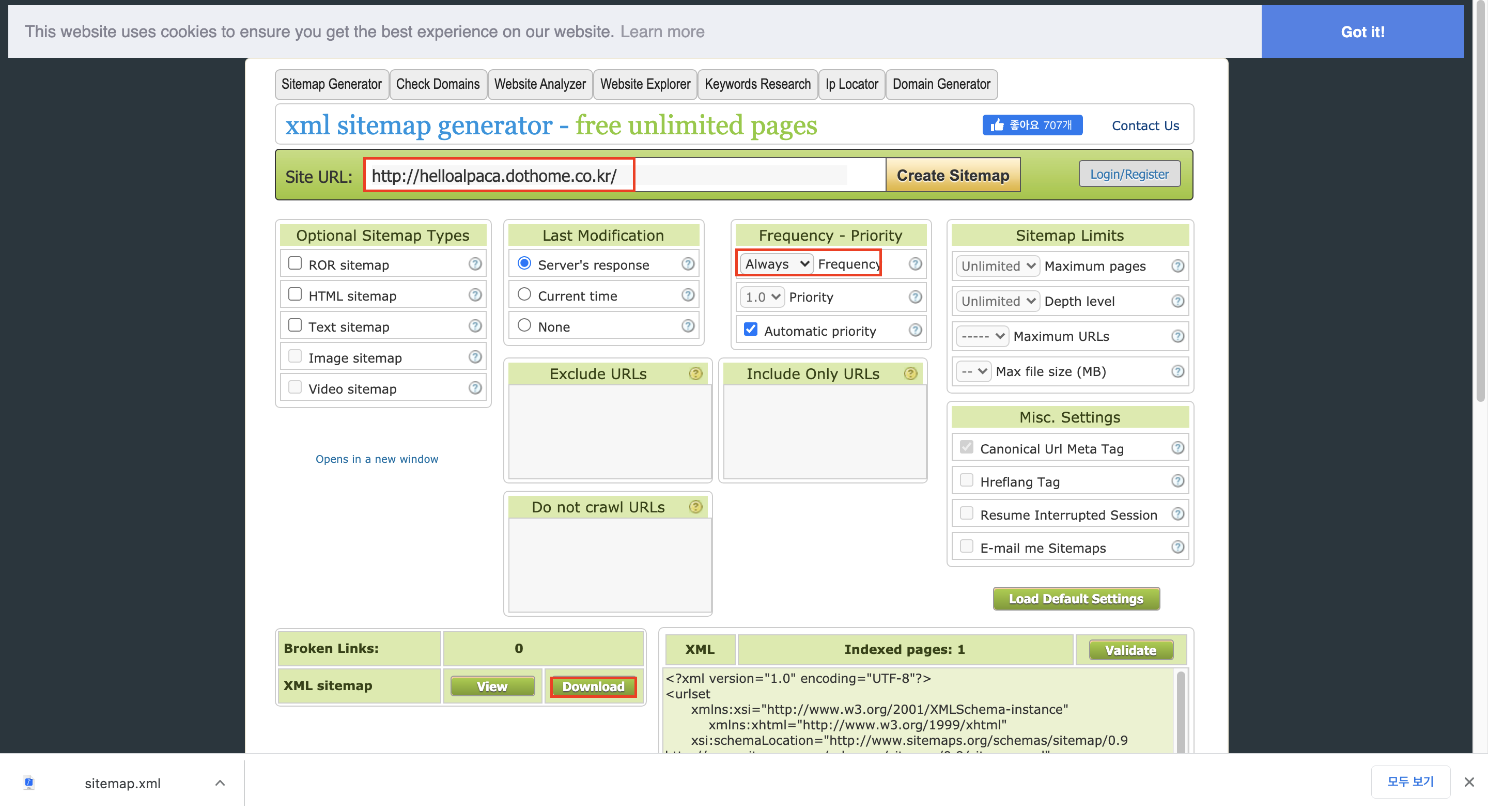Enable the HTML sitemap checkbox
The height and width of the screenshot is (812, 1488).
tap(295, 294)
